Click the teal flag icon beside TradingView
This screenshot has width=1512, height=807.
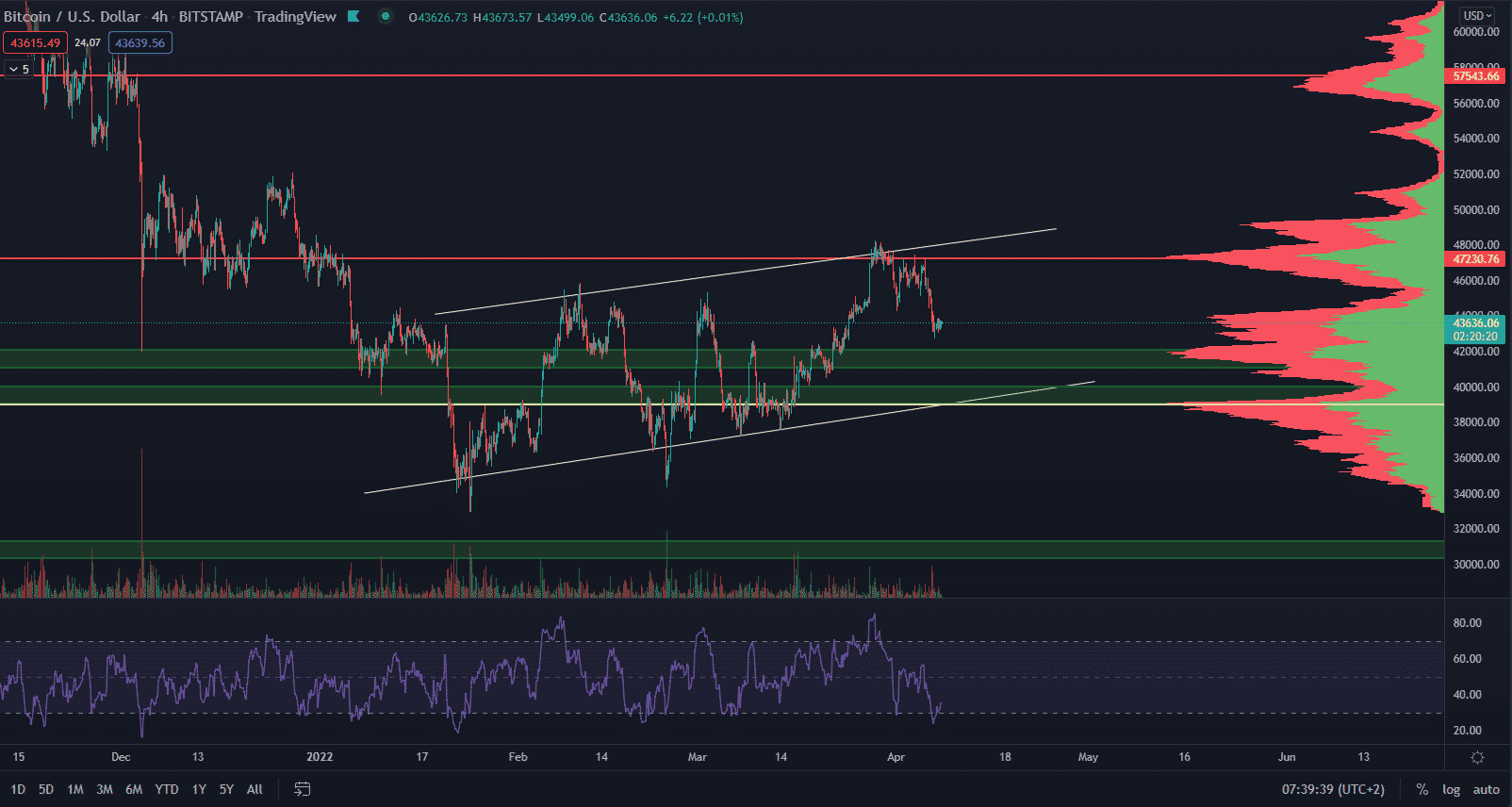tap(353, 16)
